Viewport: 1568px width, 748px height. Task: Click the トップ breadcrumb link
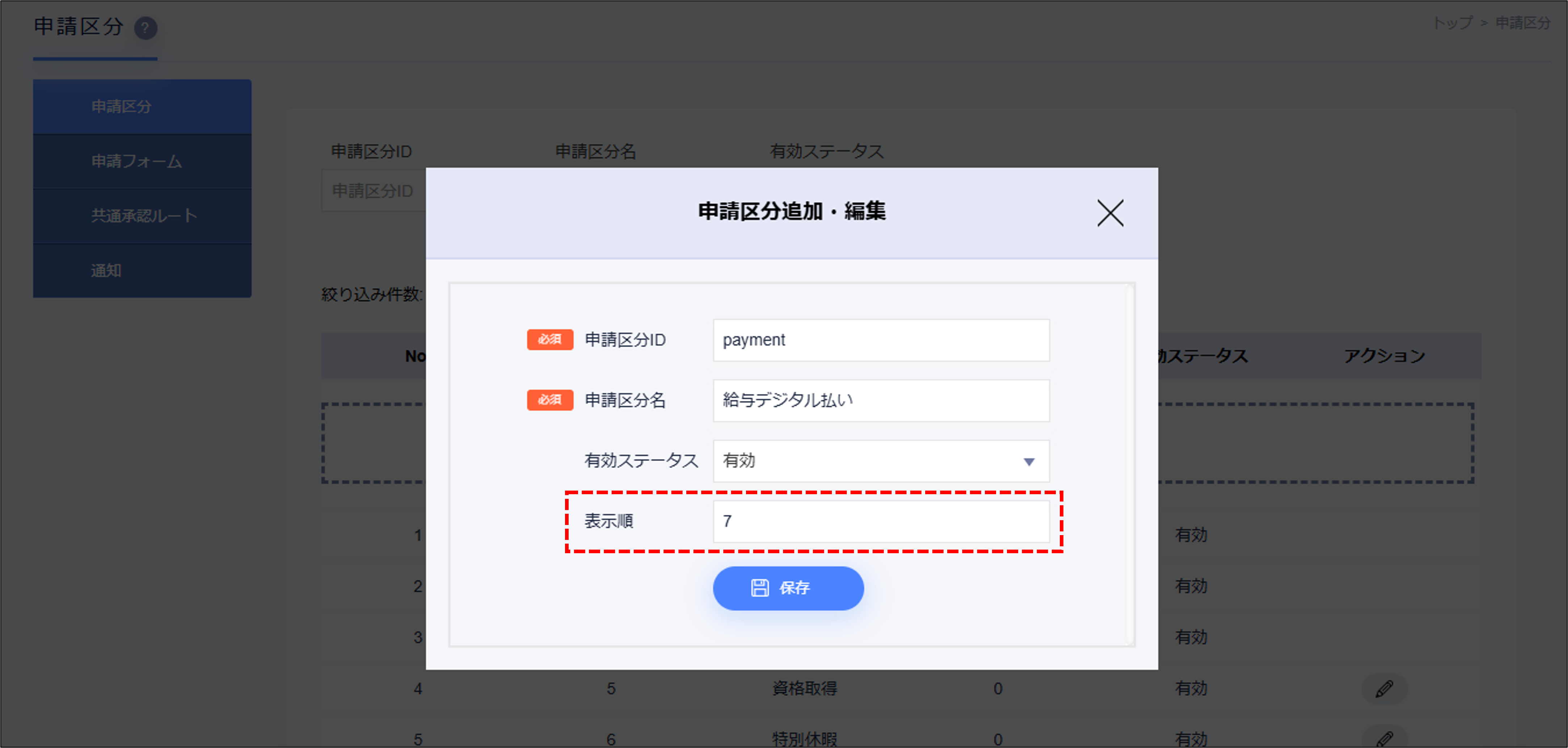click(1452, 22)
